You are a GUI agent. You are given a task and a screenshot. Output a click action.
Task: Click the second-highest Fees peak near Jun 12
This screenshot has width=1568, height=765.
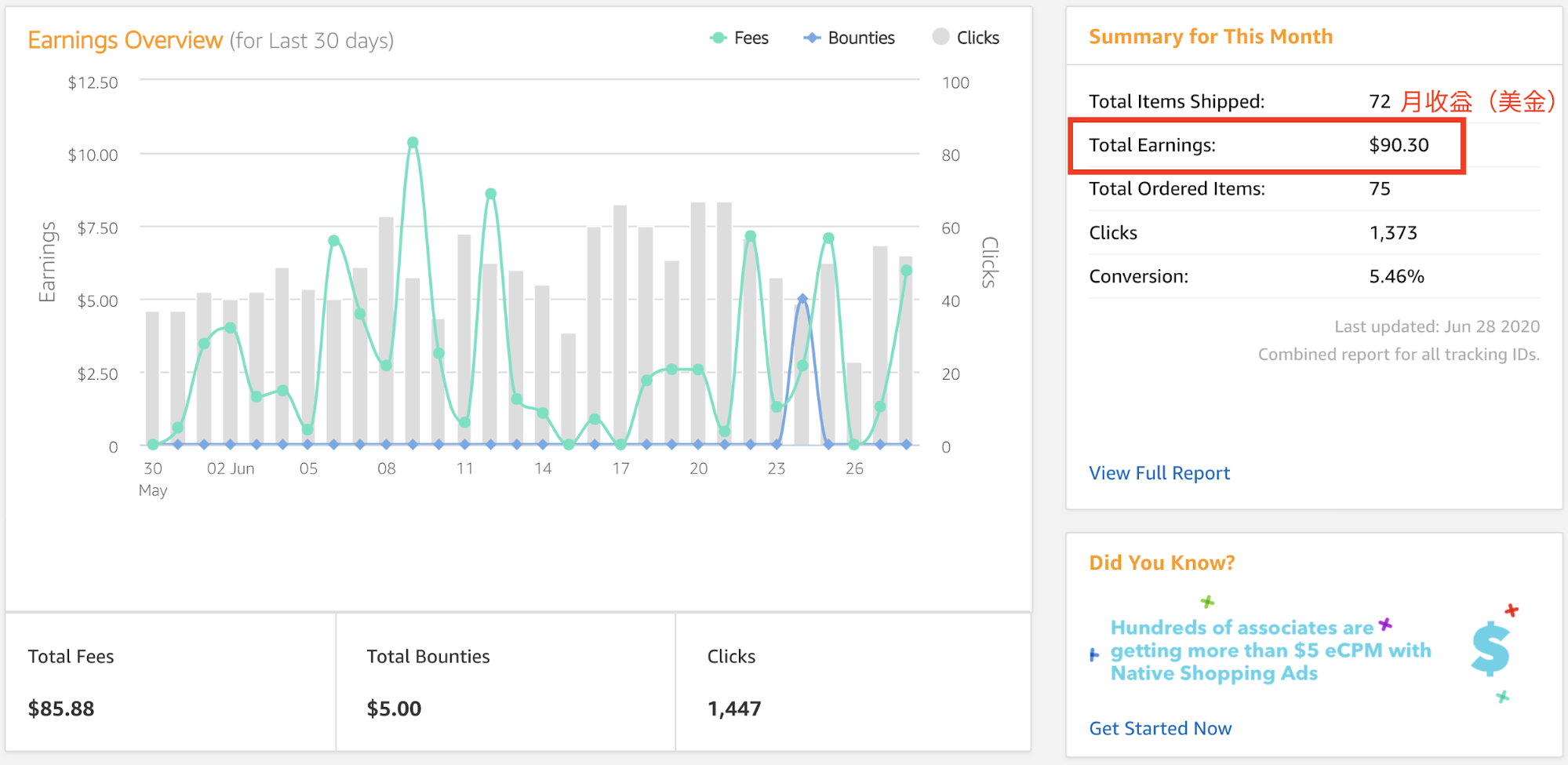[x=490, y=194]
